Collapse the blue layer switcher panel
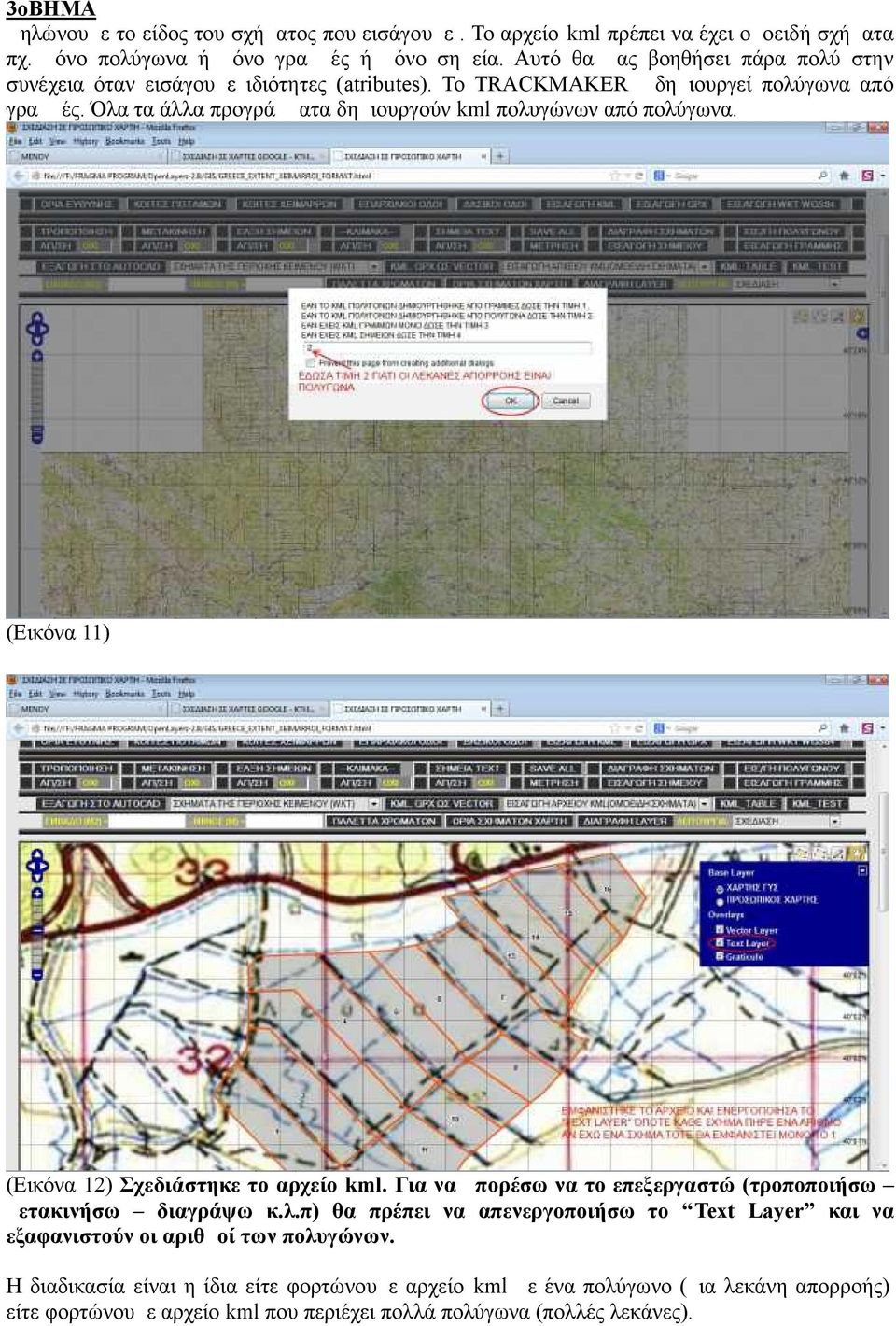The width and height of the screenshot is (896, 1326). coord(862,870)
